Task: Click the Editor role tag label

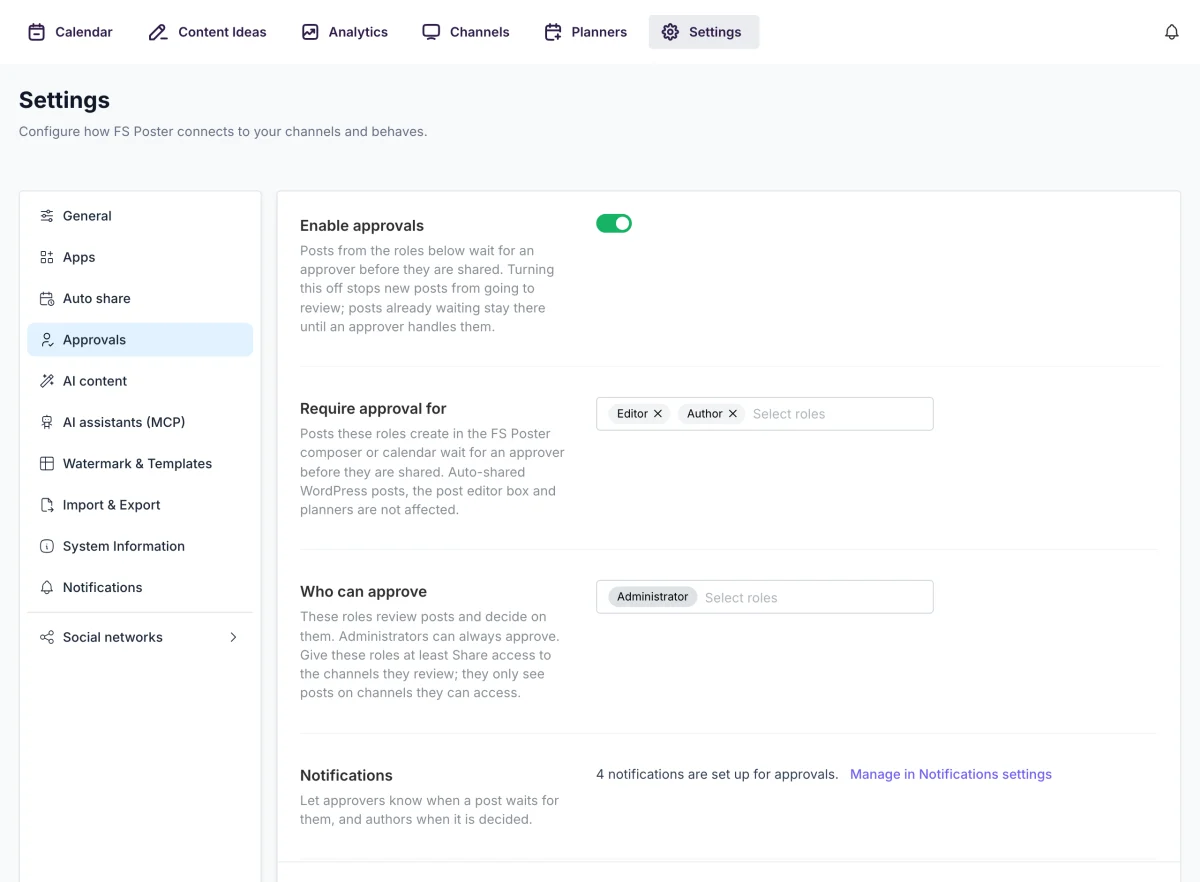Action: 632,414
